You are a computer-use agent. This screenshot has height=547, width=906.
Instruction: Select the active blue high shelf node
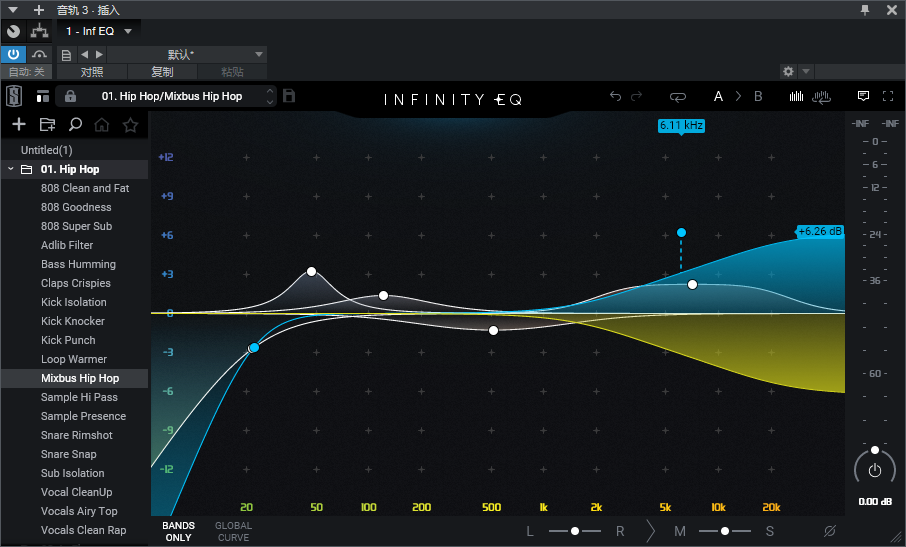click(x=681, y=232)
